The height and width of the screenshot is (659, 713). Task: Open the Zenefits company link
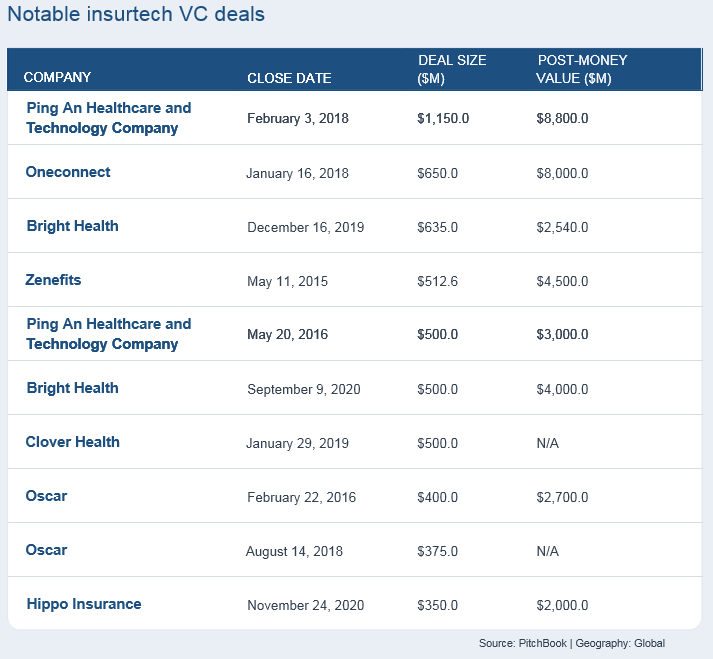coord(53,280)
